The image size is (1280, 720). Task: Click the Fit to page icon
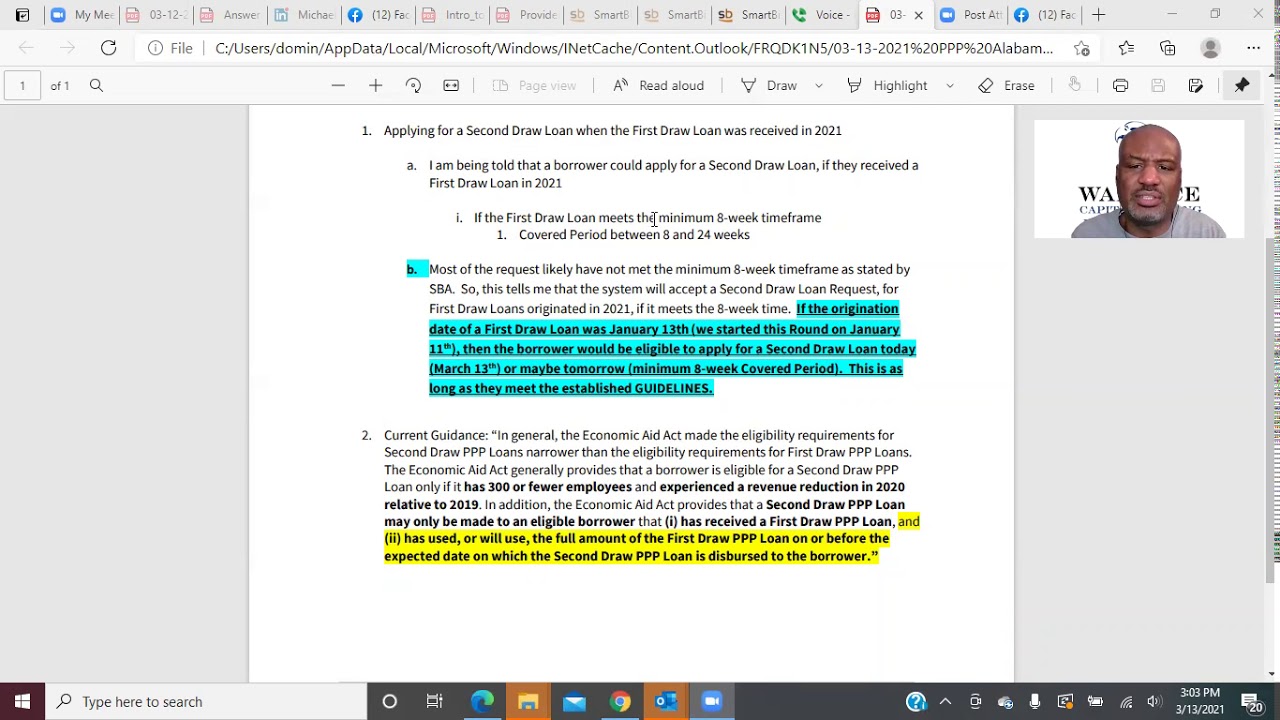451,86
